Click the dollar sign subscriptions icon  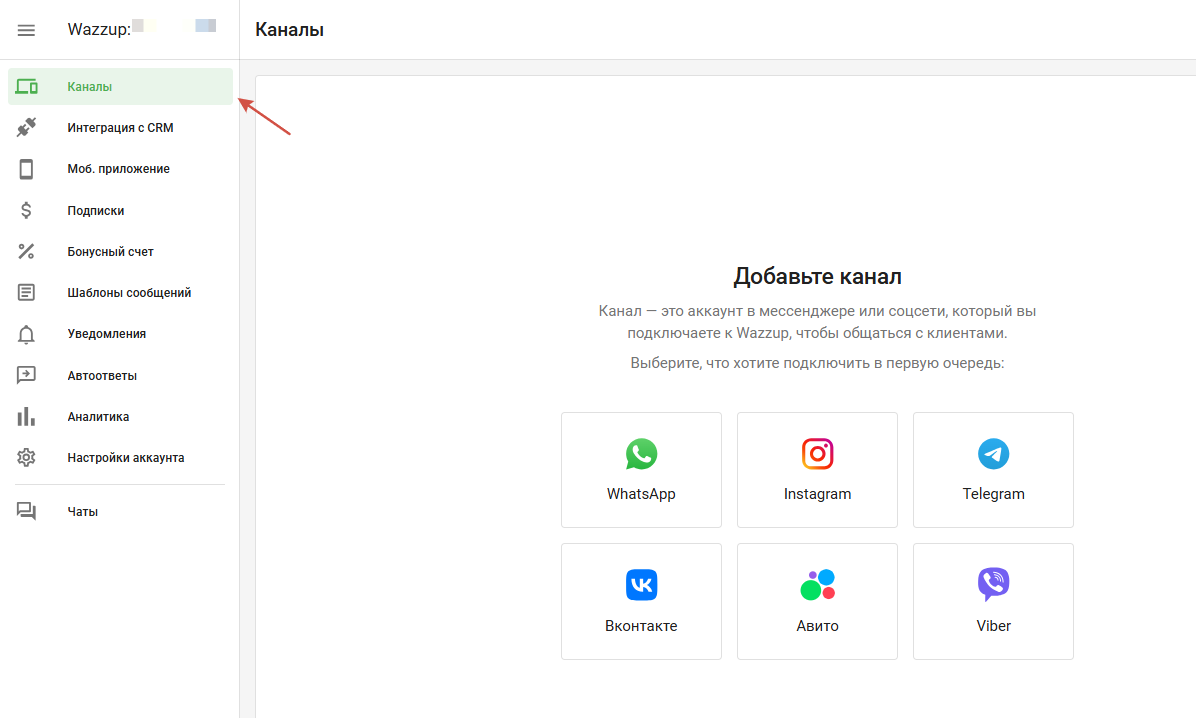pos(27,211)
